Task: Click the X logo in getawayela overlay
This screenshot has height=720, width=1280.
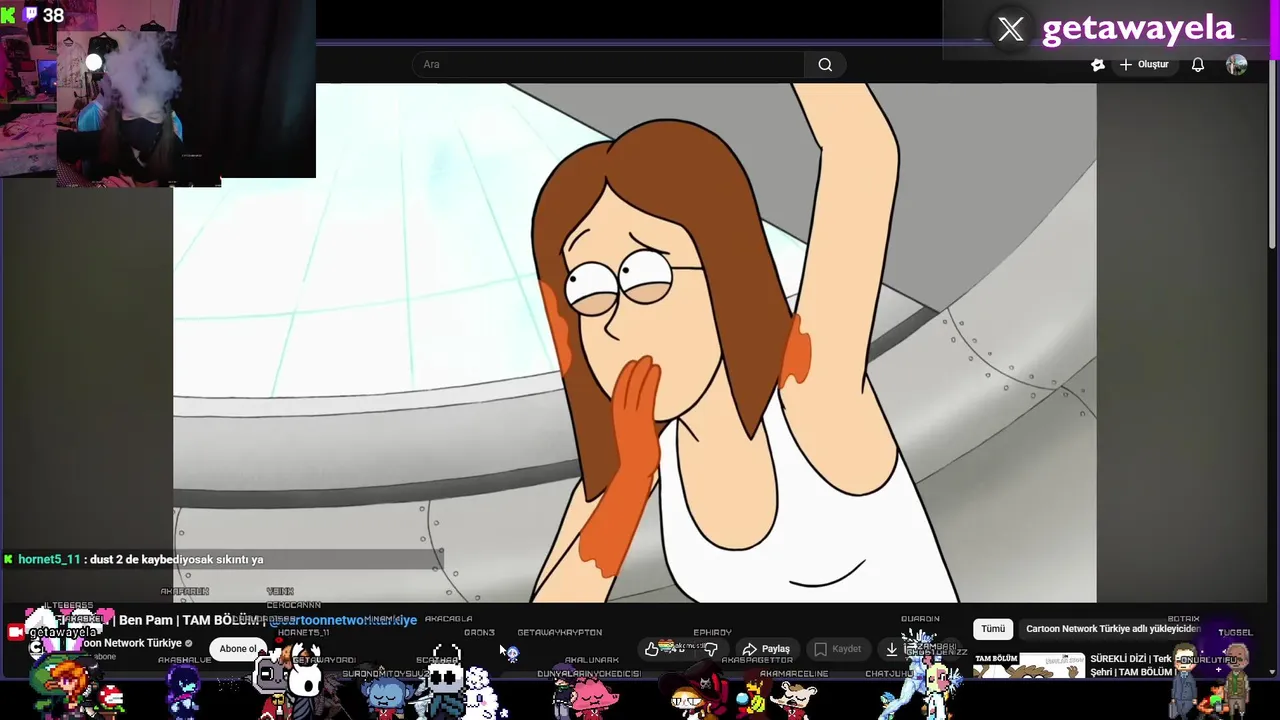Action: tap(1011, 29)
